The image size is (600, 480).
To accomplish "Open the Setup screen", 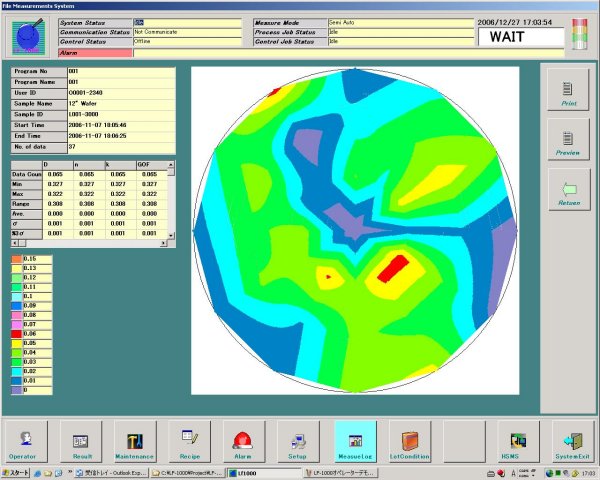I will [298, 441].
